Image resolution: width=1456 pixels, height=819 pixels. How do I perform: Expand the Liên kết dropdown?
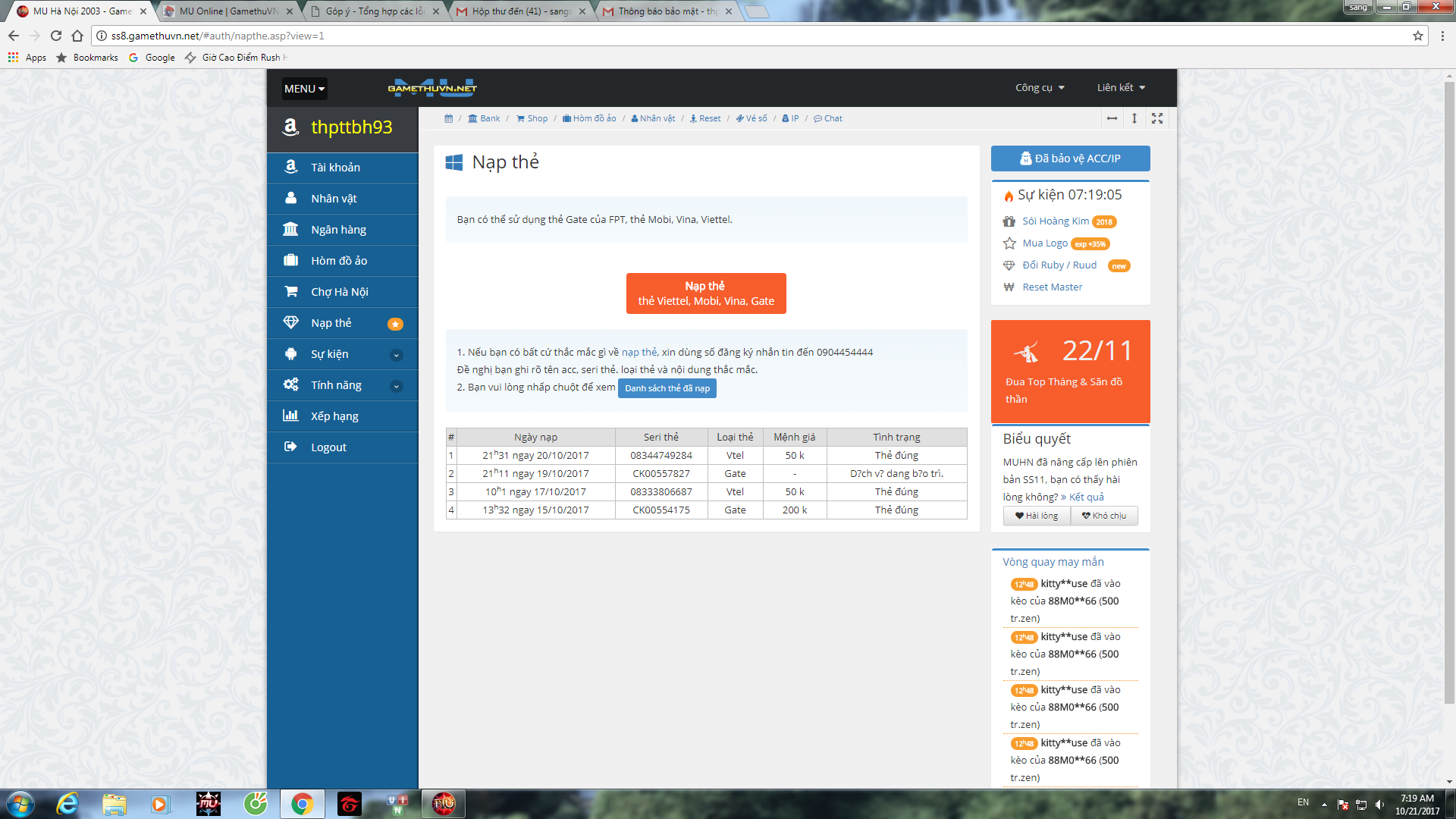pyautogui.click(x=1121, y=88)
